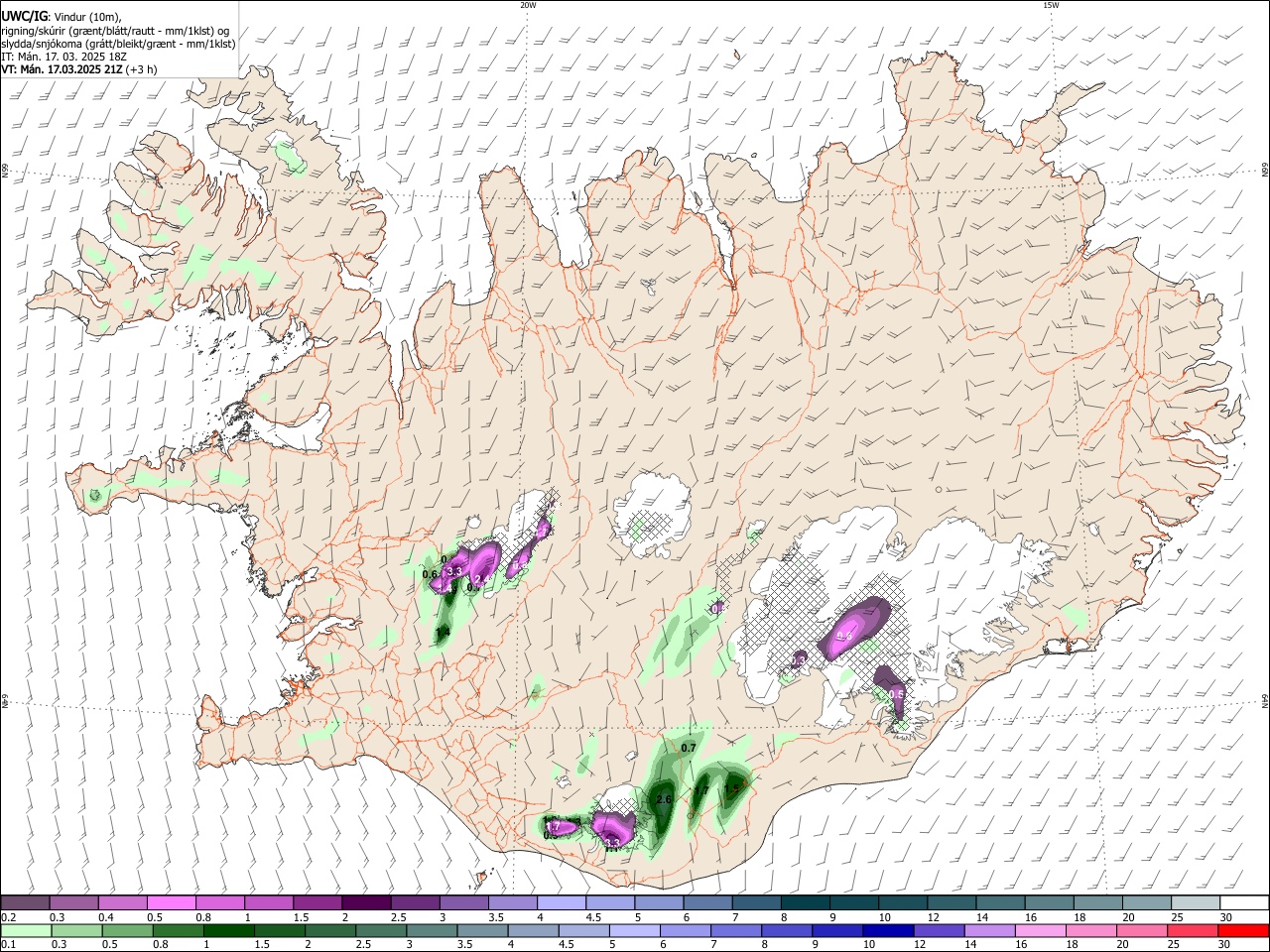Click the darkest green lower swatch starting at 1
Screen dimensions: 1270x952
click(x=228, y=930)
